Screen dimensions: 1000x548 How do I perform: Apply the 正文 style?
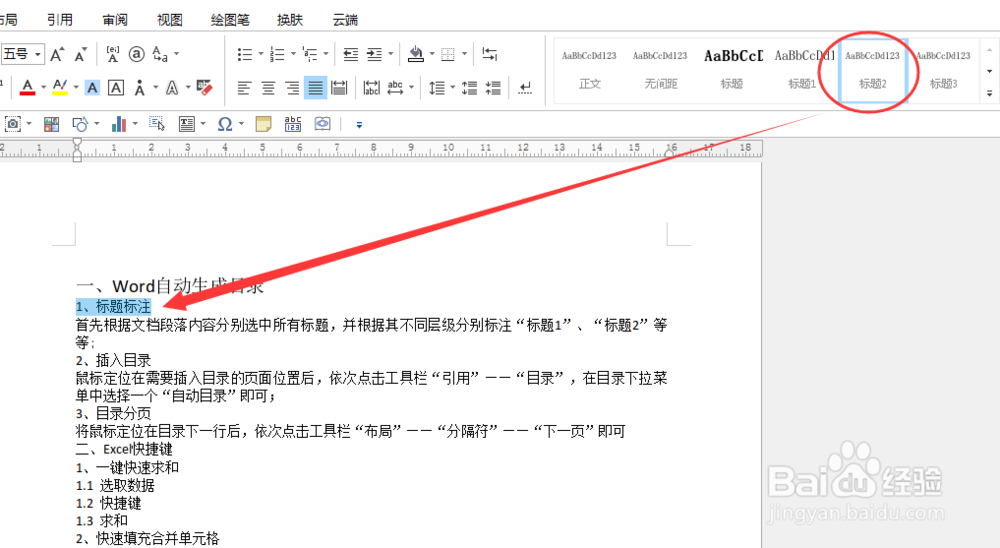click(x=589, y=70)
